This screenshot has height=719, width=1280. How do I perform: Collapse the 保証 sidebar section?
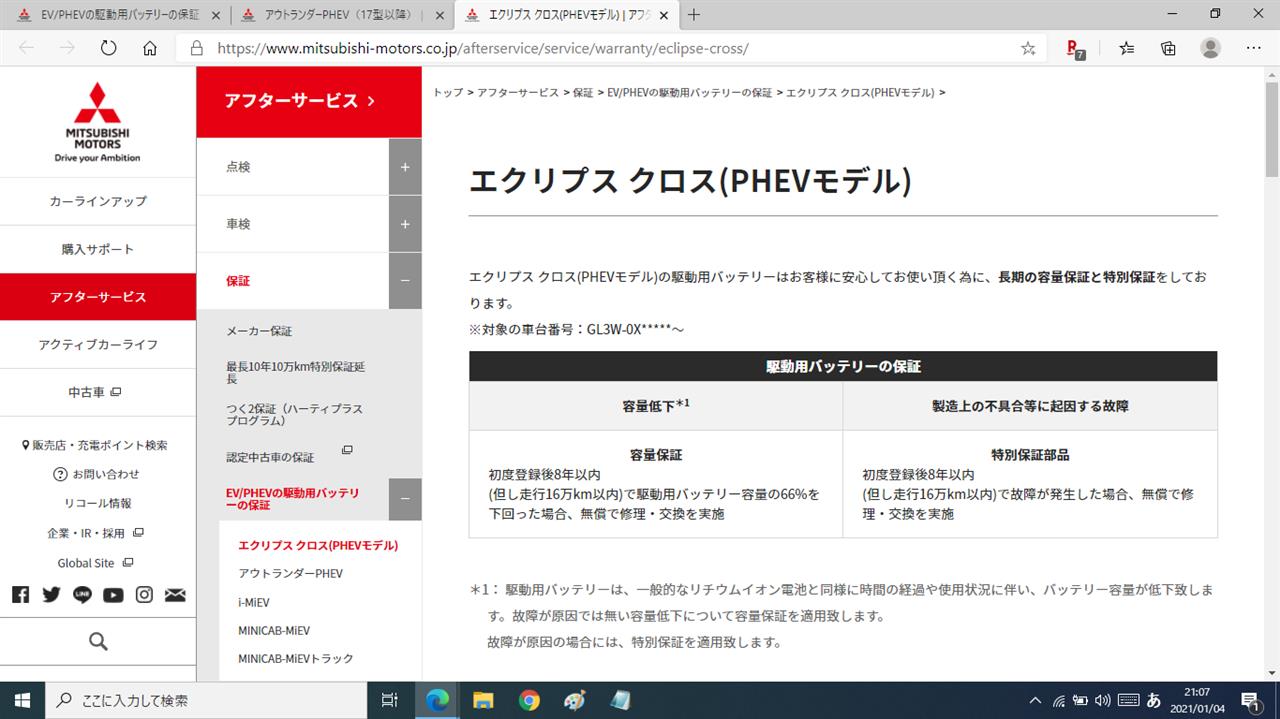405,281
